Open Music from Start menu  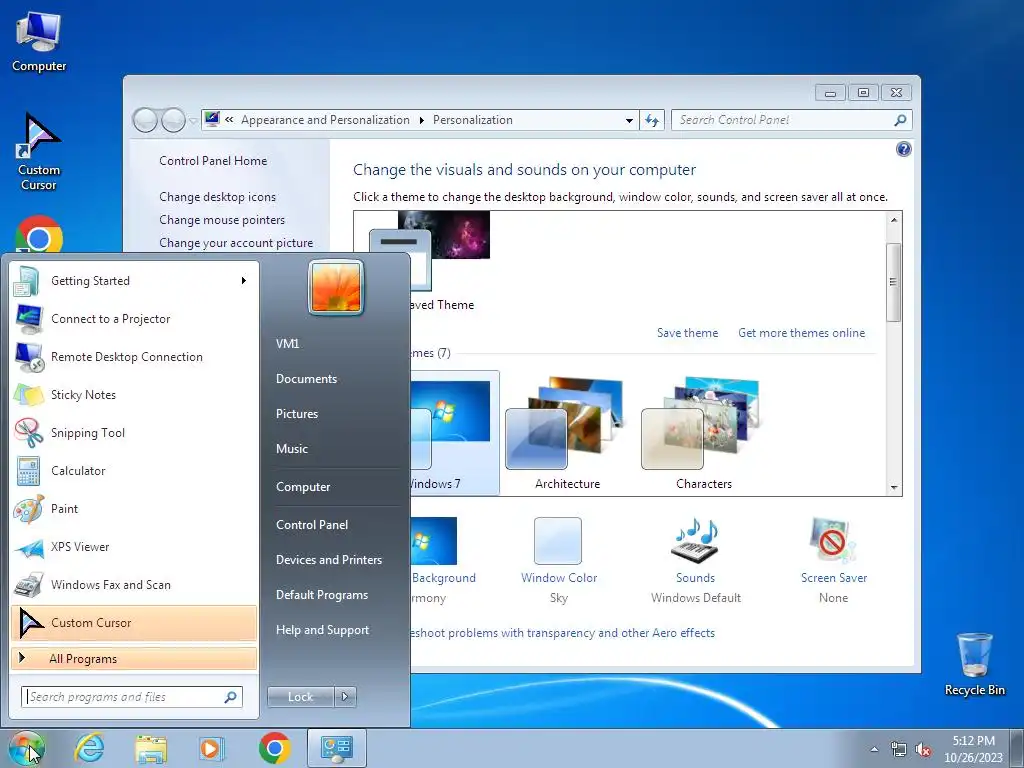coord(291,449)
